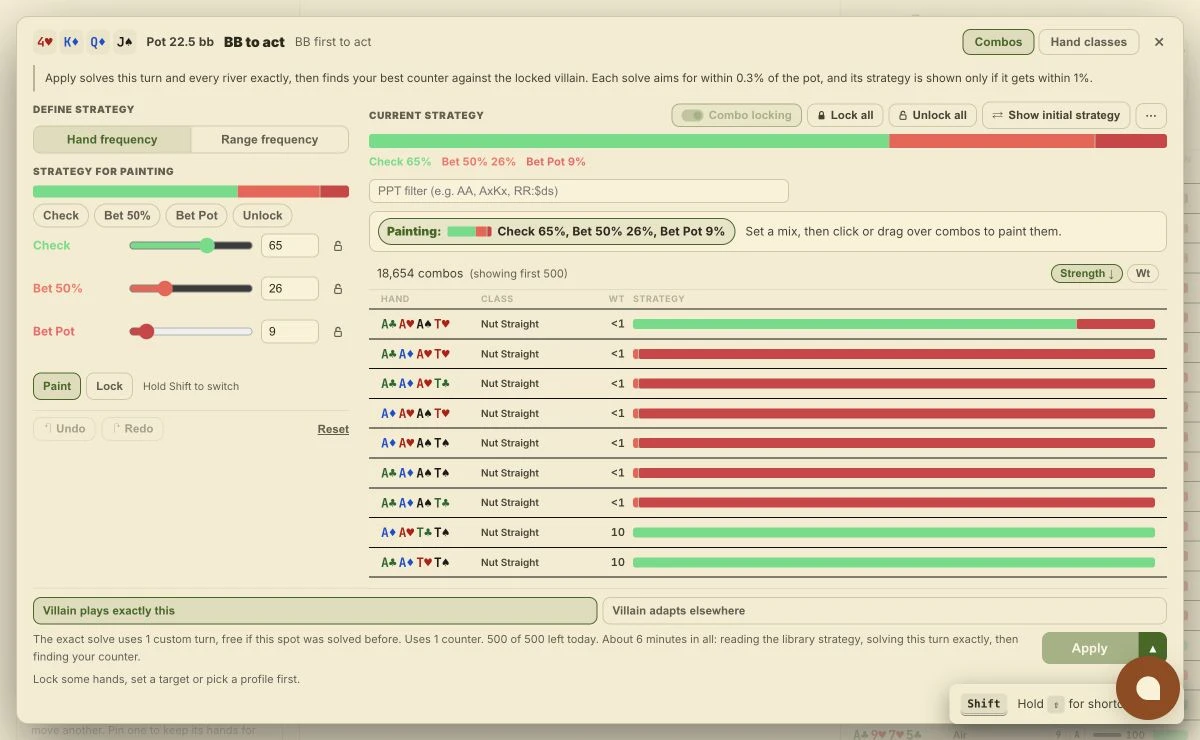Screen dimensions: 1200x740
Task: Click the Lock all button
Action: (x=843, y=115)
